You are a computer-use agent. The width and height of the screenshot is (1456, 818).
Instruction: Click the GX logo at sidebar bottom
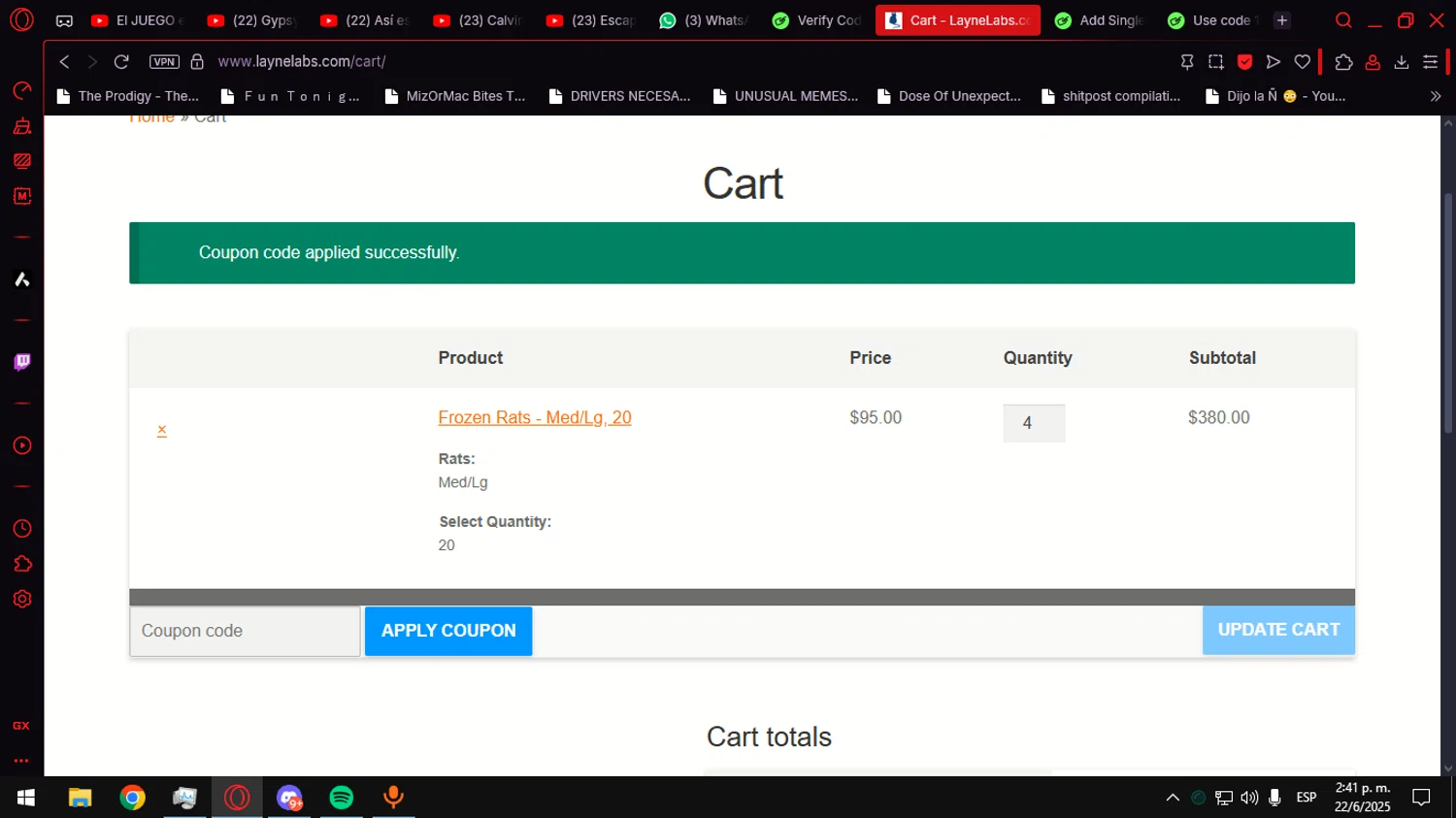(21, 726)
